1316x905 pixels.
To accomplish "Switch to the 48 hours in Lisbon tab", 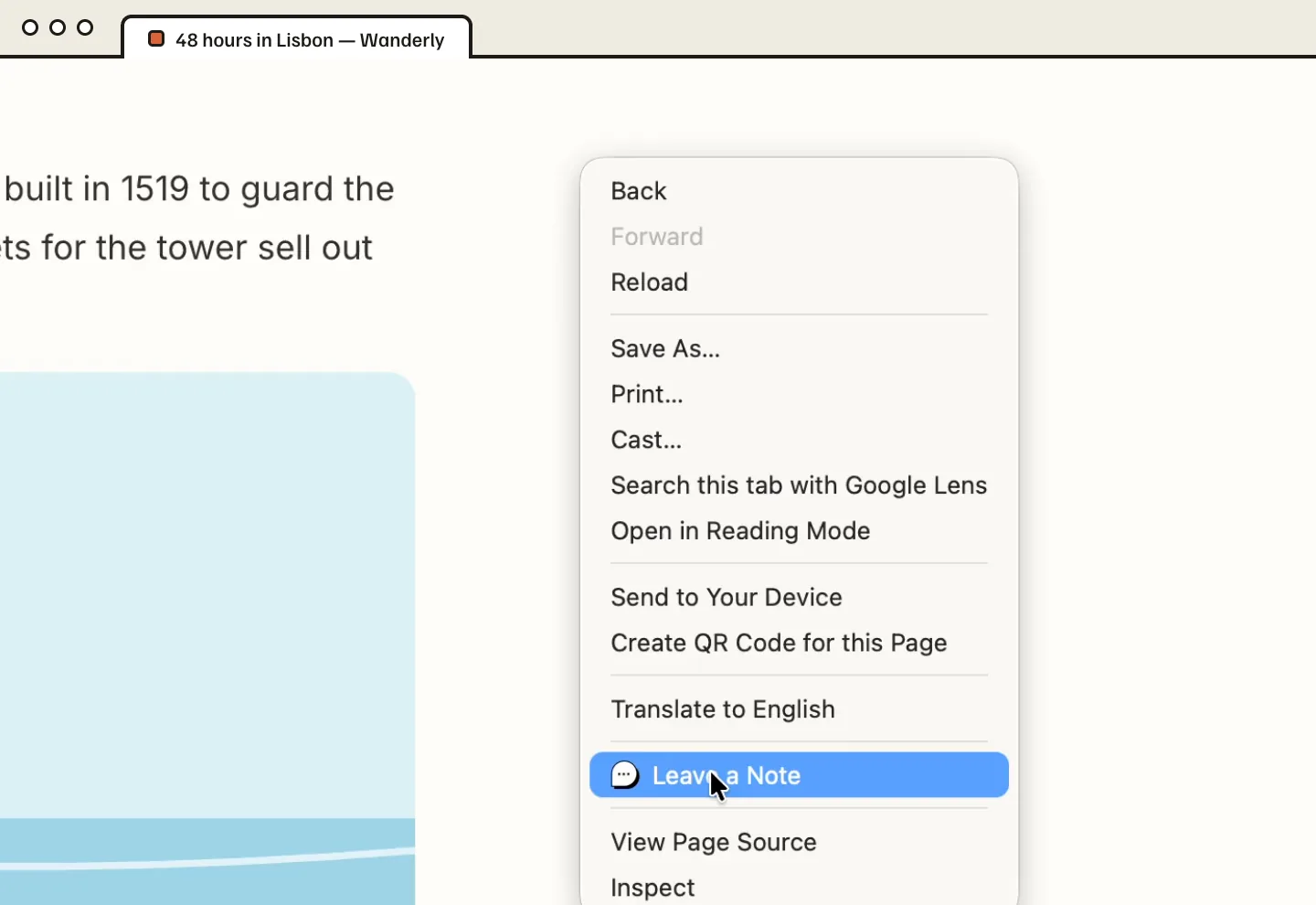I will [297, 38].
